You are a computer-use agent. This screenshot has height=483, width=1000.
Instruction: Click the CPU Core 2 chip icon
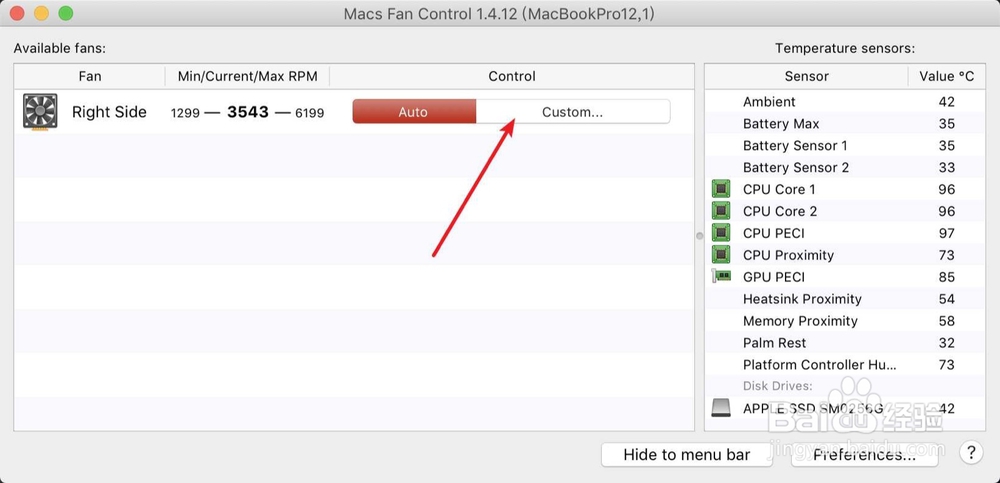[x=721, y=211]
